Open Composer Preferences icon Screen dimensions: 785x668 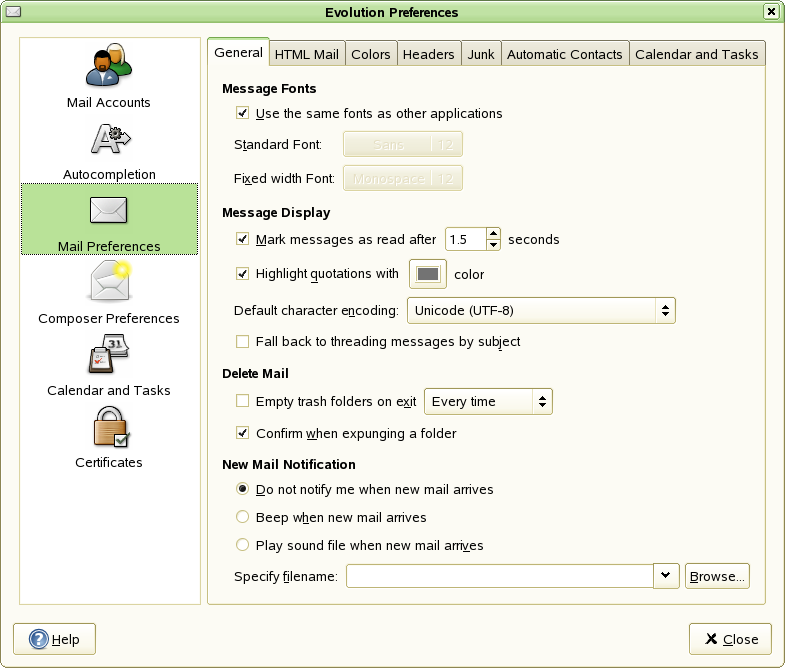coord(108,283)
